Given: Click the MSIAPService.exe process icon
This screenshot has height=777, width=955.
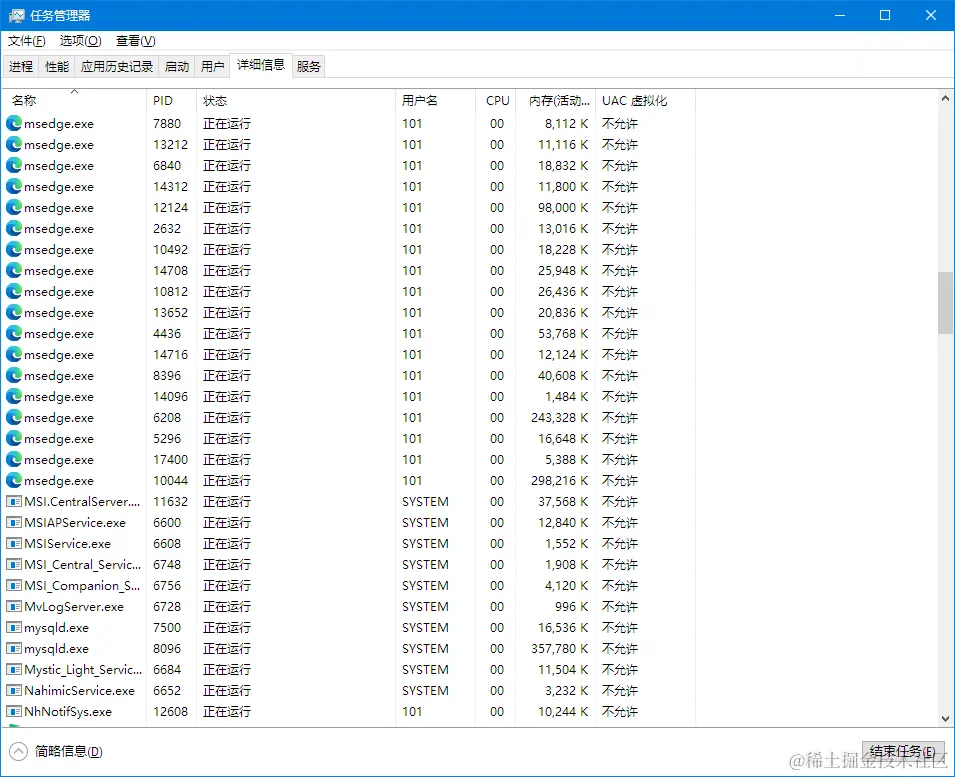Looking at the screenshot, I should tap(14, 522).
